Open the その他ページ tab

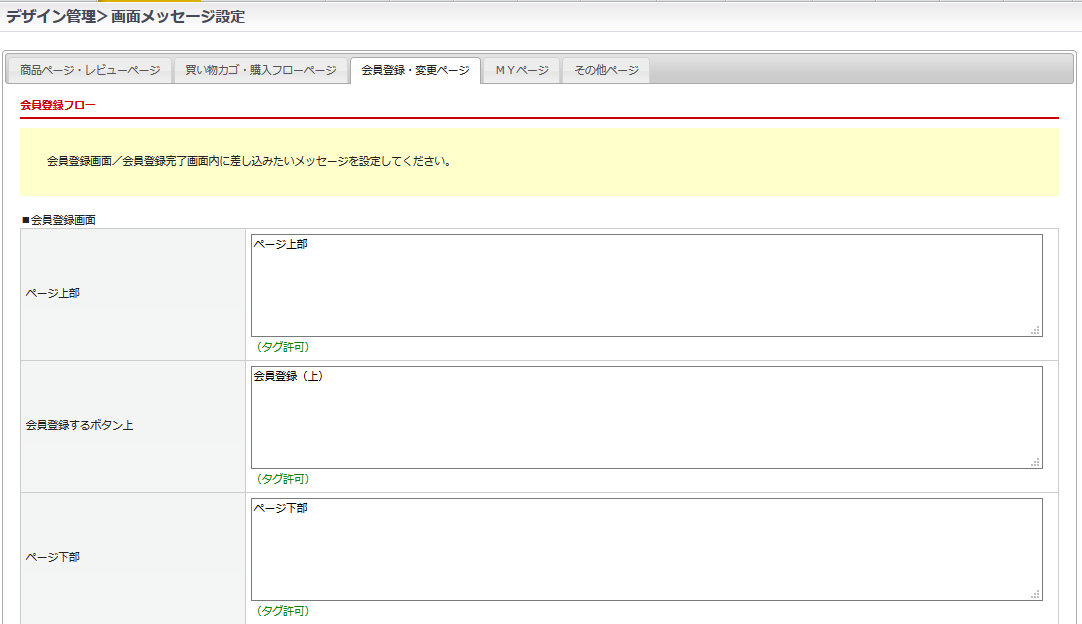click(x=606, y=70)
